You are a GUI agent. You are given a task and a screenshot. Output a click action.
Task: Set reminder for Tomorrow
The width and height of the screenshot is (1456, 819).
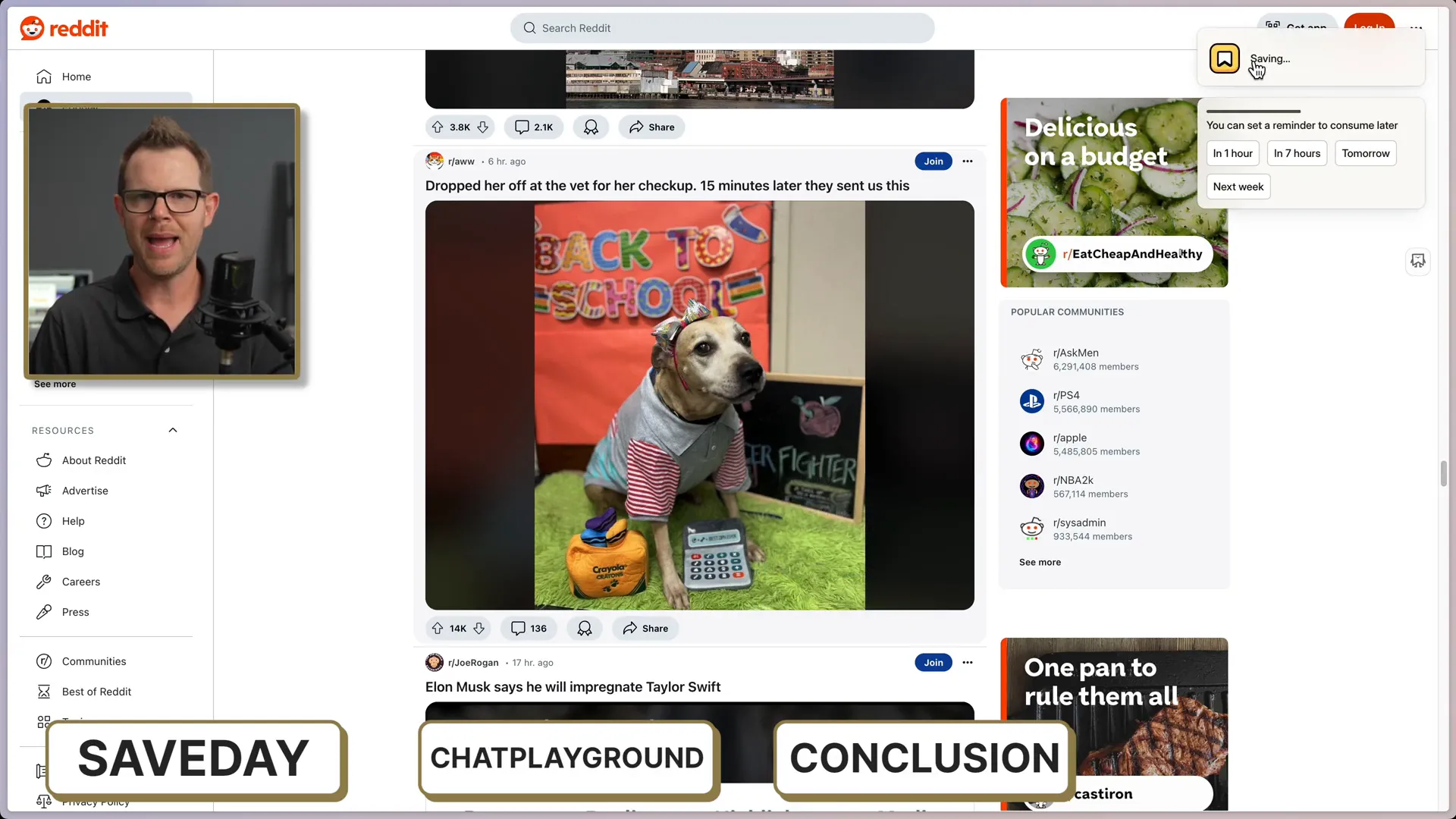click(x=1365, y=153)
